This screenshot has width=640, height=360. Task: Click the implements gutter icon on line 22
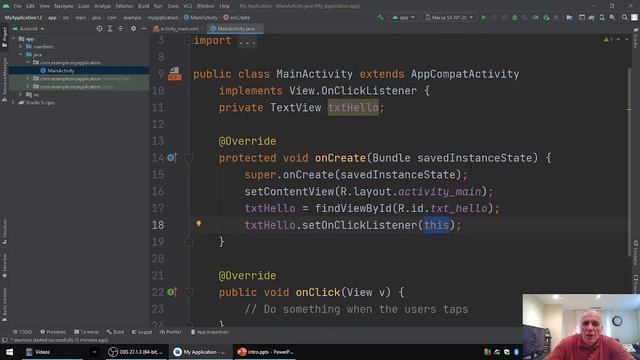click(x=172, y=292)
